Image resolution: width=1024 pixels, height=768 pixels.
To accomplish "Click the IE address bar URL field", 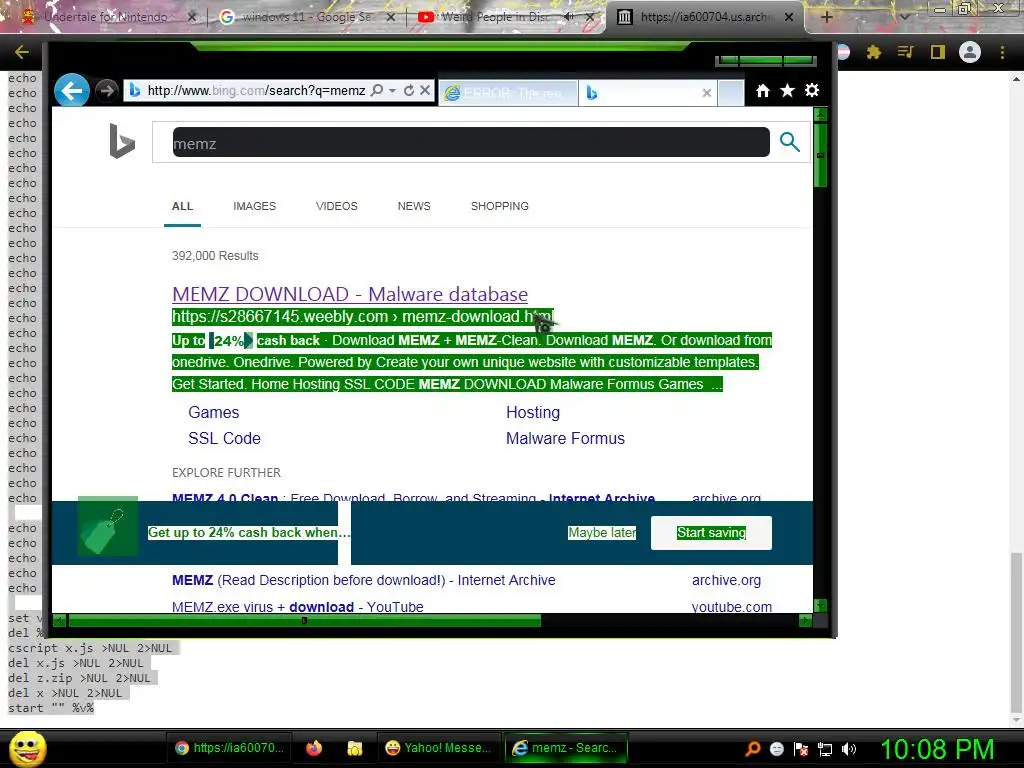I will click(256, 90).
